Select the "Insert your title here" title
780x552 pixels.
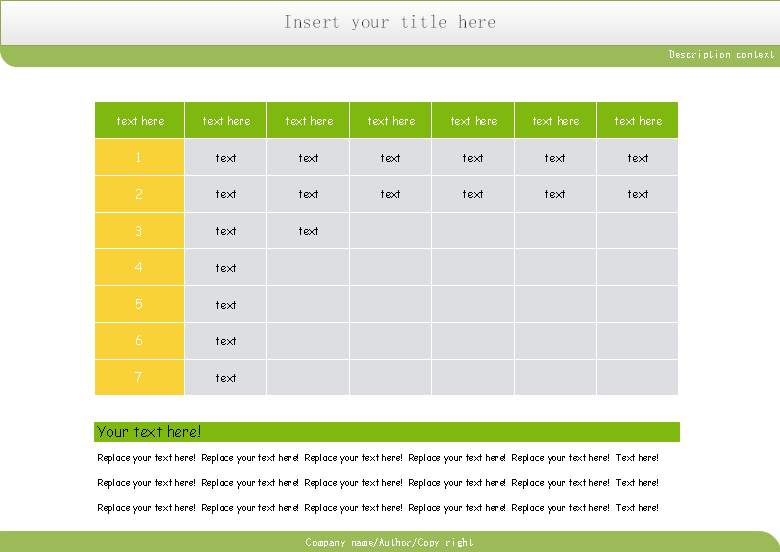tap(390, 22)
